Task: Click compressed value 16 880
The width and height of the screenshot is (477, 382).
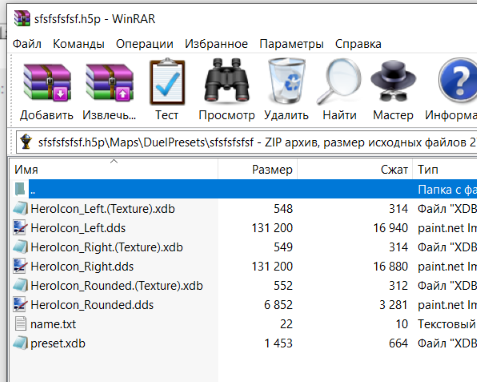Action: (390, 266)
